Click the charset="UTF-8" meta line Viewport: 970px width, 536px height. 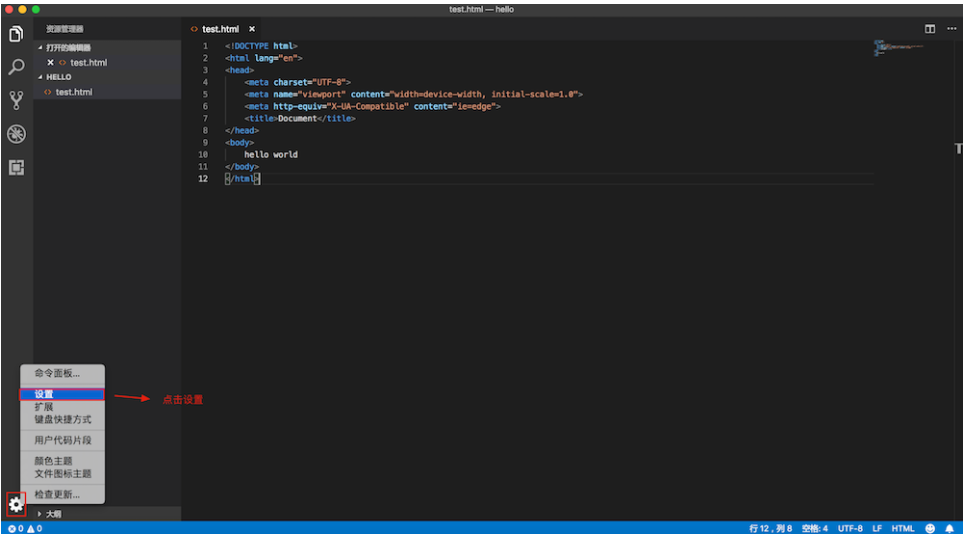click(x=298, y=82)
